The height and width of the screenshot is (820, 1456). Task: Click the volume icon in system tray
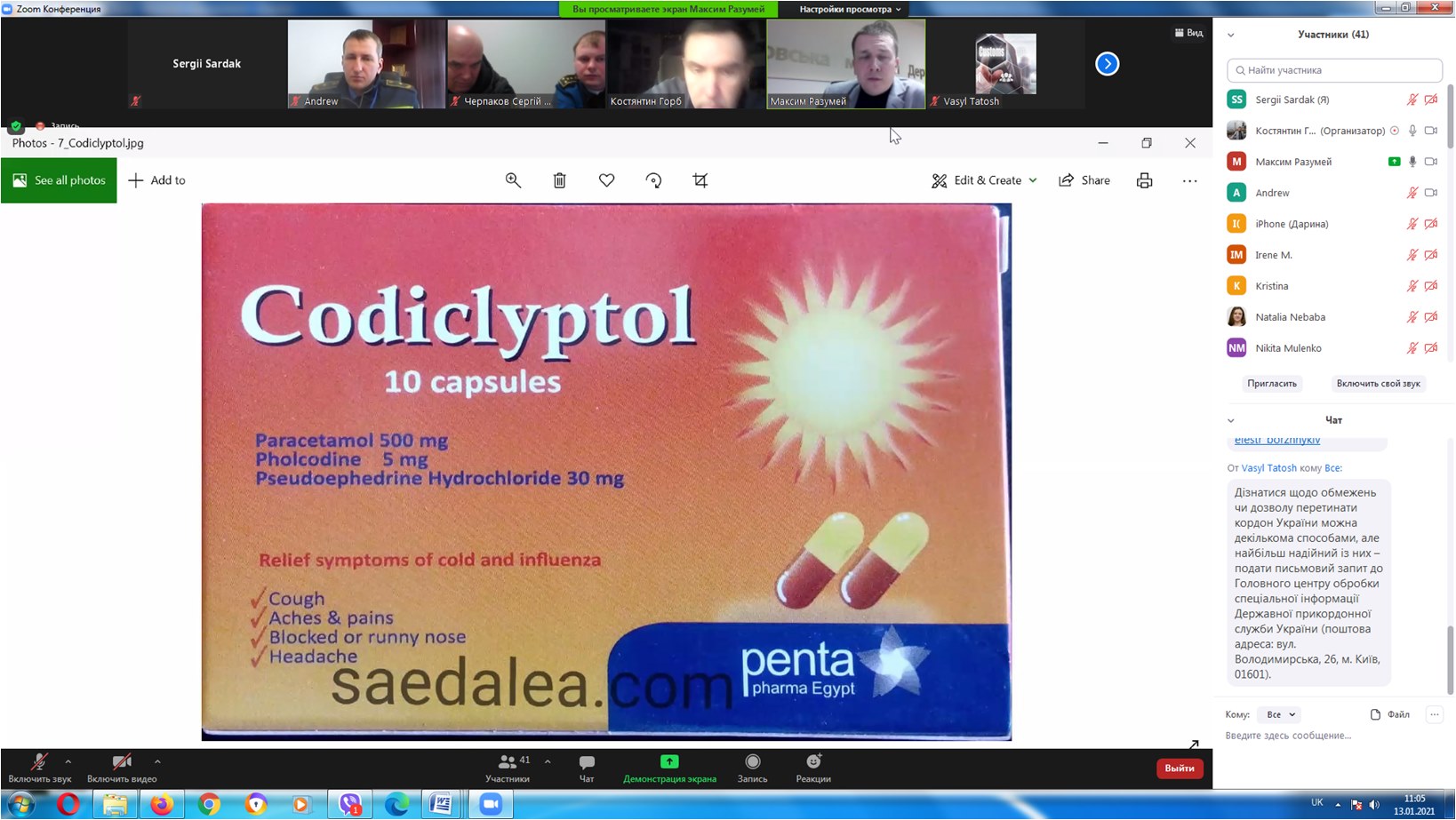click(x=1374, y=804)
